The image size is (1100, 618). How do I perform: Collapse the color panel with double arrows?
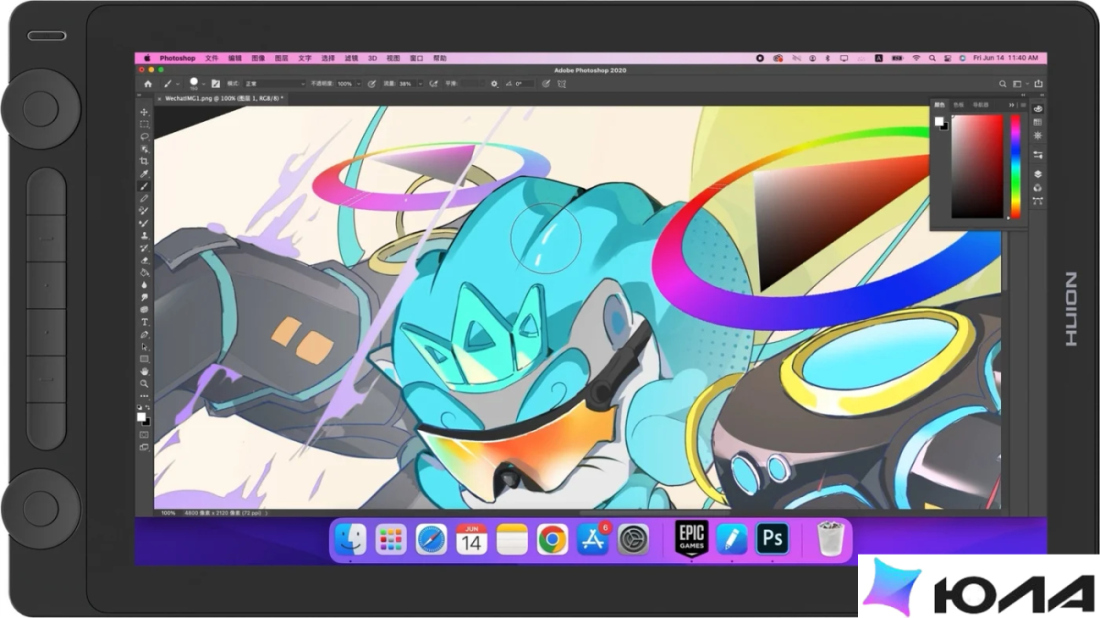(1012, 105)
